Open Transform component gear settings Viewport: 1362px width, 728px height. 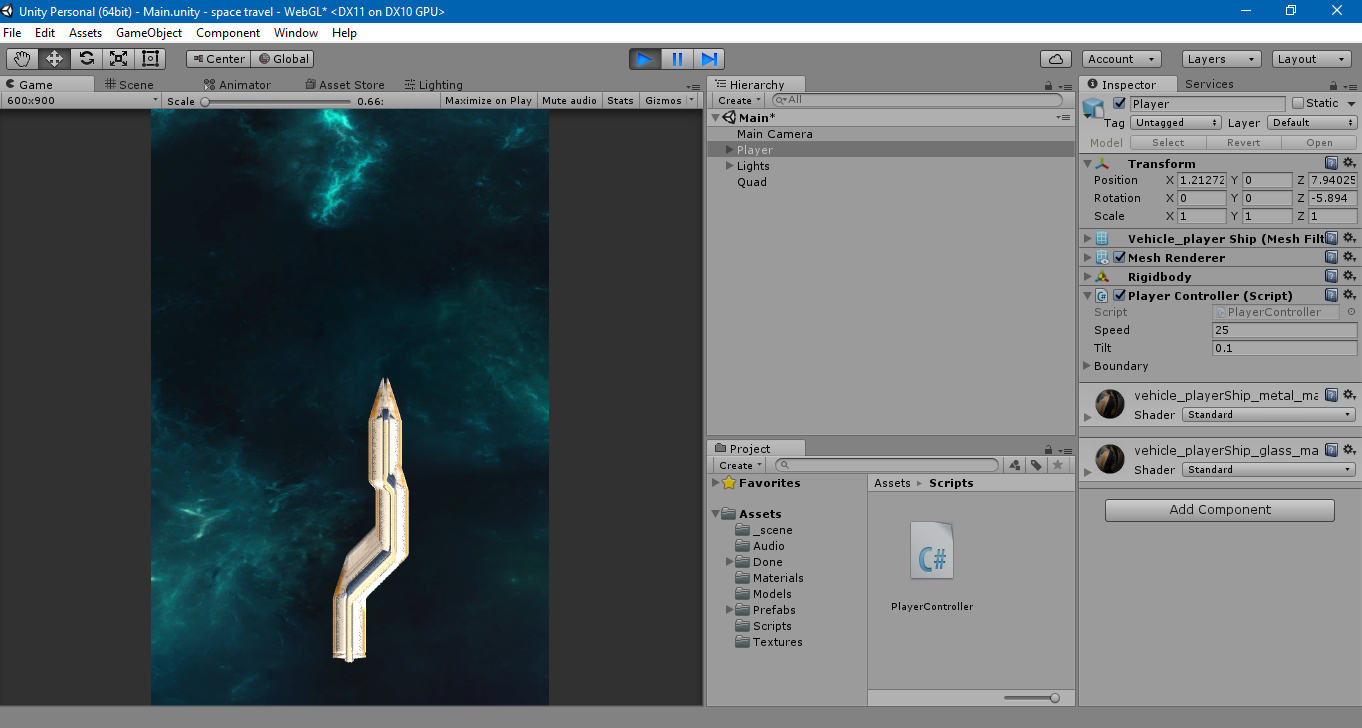coord(1349,163)
